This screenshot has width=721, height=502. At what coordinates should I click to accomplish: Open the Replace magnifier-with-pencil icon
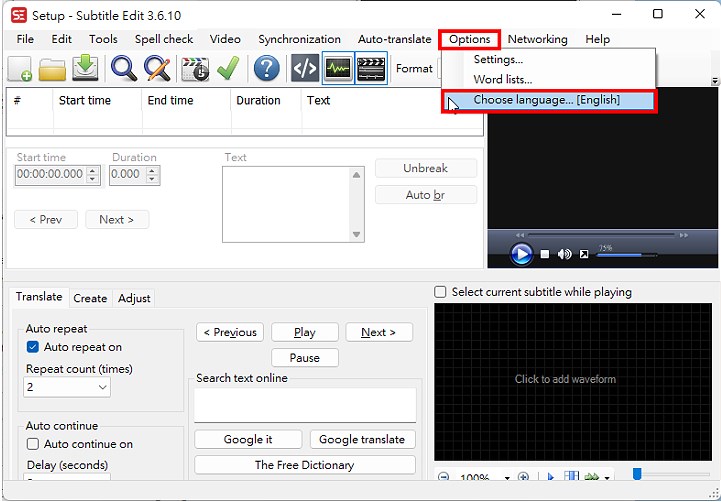point(157,68)
